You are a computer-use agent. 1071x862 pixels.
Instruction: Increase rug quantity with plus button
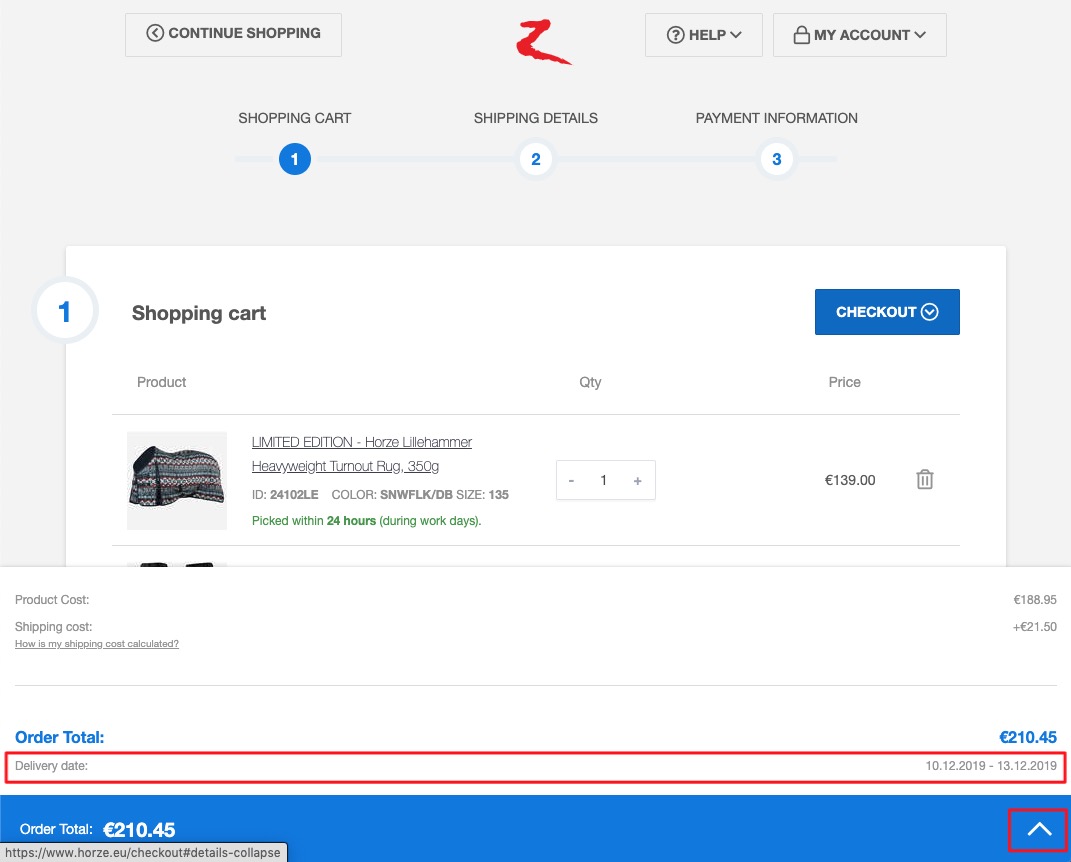[x=637, y=481]
